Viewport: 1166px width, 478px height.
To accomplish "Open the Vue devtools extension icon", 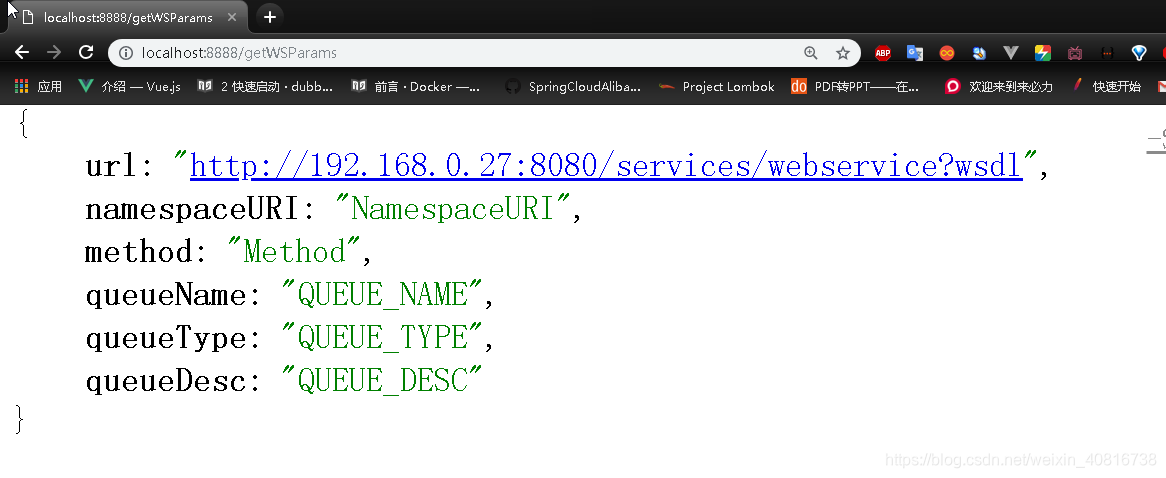I will (x=1011, y=53).
